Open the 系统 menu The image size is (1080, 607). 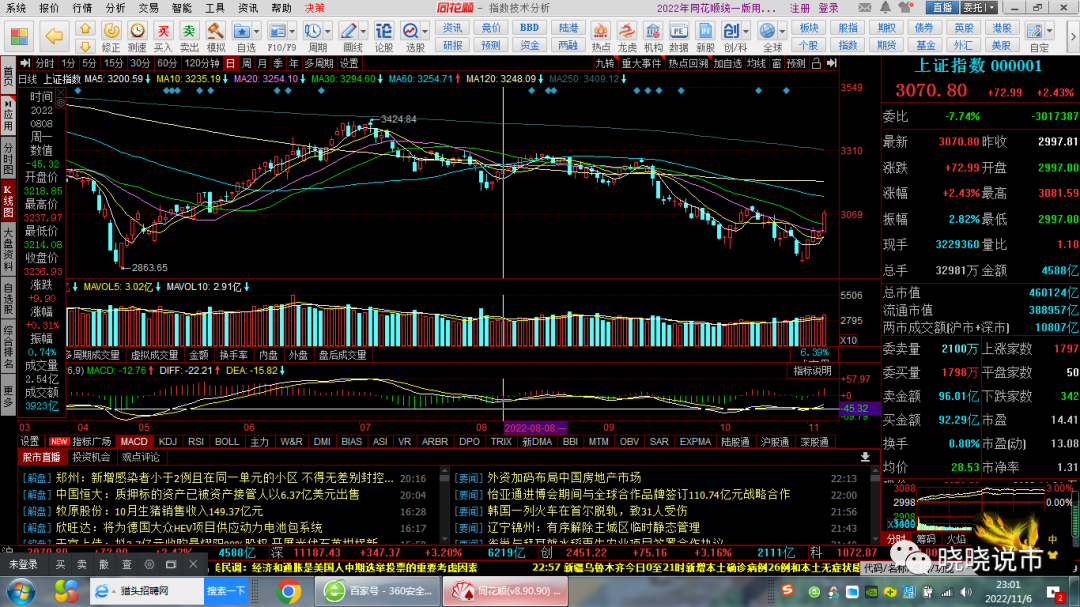16,8
